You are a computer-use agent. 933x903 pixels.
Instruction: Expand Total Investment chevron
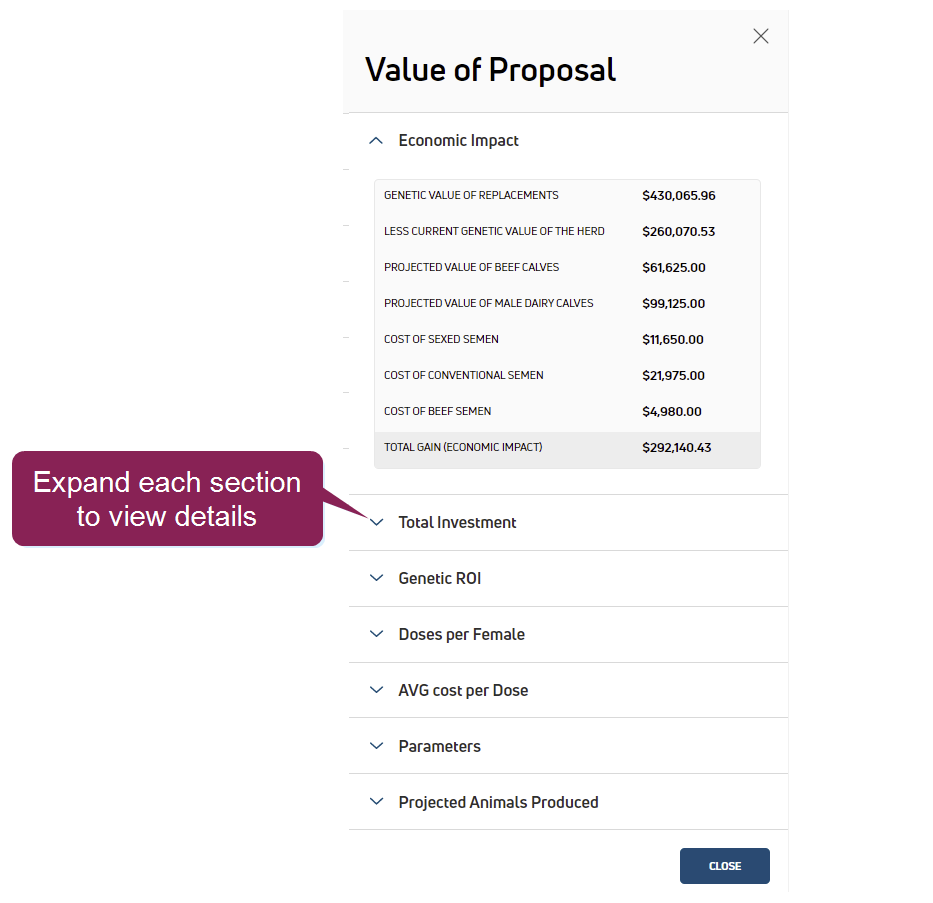(376, 523)
